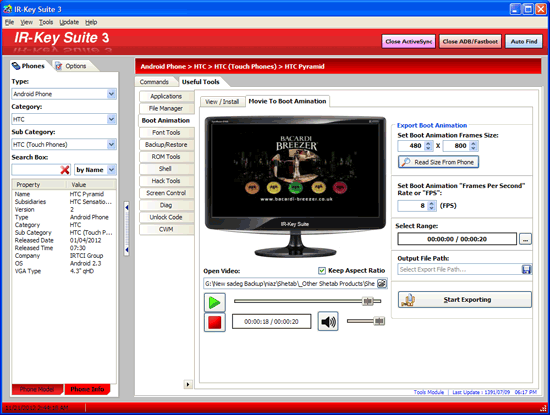
Task: Open the Applications tool section
Action: [x=166, y=96]
